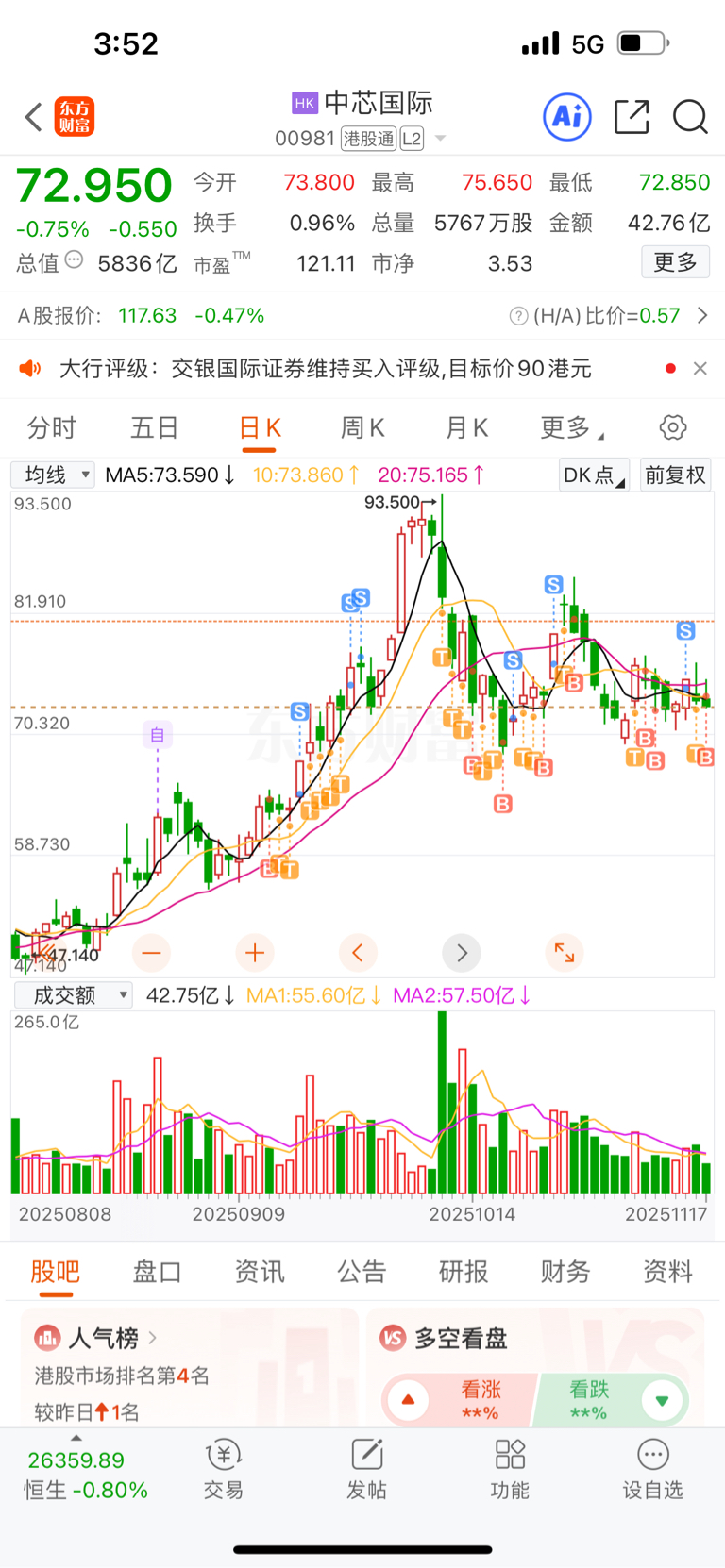Open the 均线 indicator dropdown
The width and height of the screenshot is (725, 1568).
pyautogui.click(x=53, y=475)
